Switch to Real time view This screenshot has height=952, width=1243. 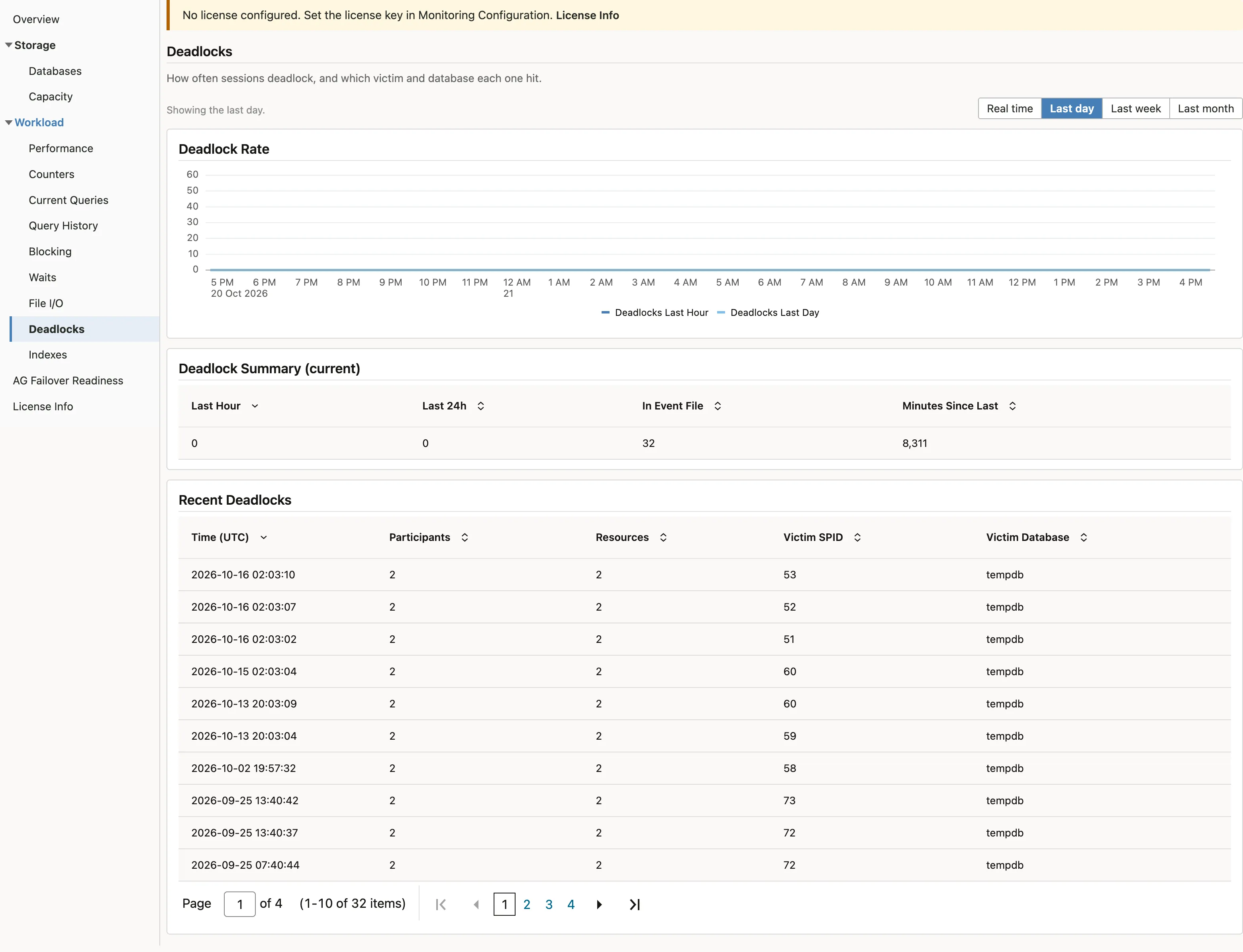pos(1010,108)
